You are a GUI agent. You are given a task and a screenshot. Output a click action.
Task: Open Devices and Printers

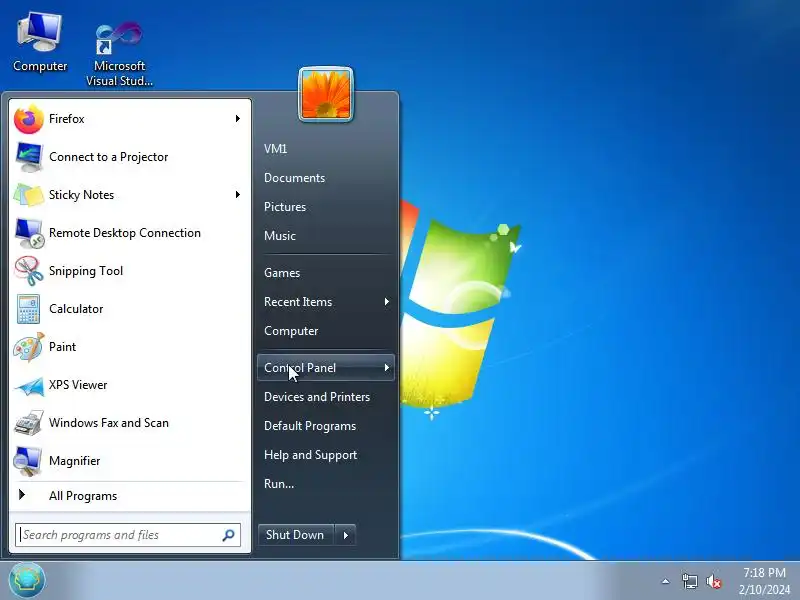pyautogui.click(x=317, y=397)
